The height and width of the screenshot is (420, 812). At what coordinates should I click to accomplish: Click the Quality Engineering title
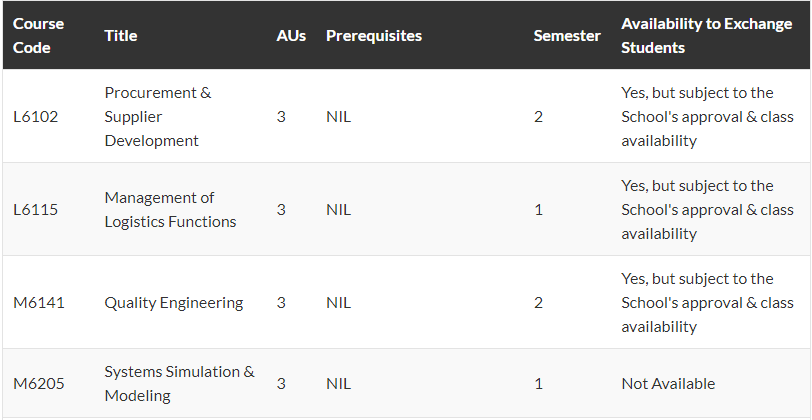coord(174,302)
